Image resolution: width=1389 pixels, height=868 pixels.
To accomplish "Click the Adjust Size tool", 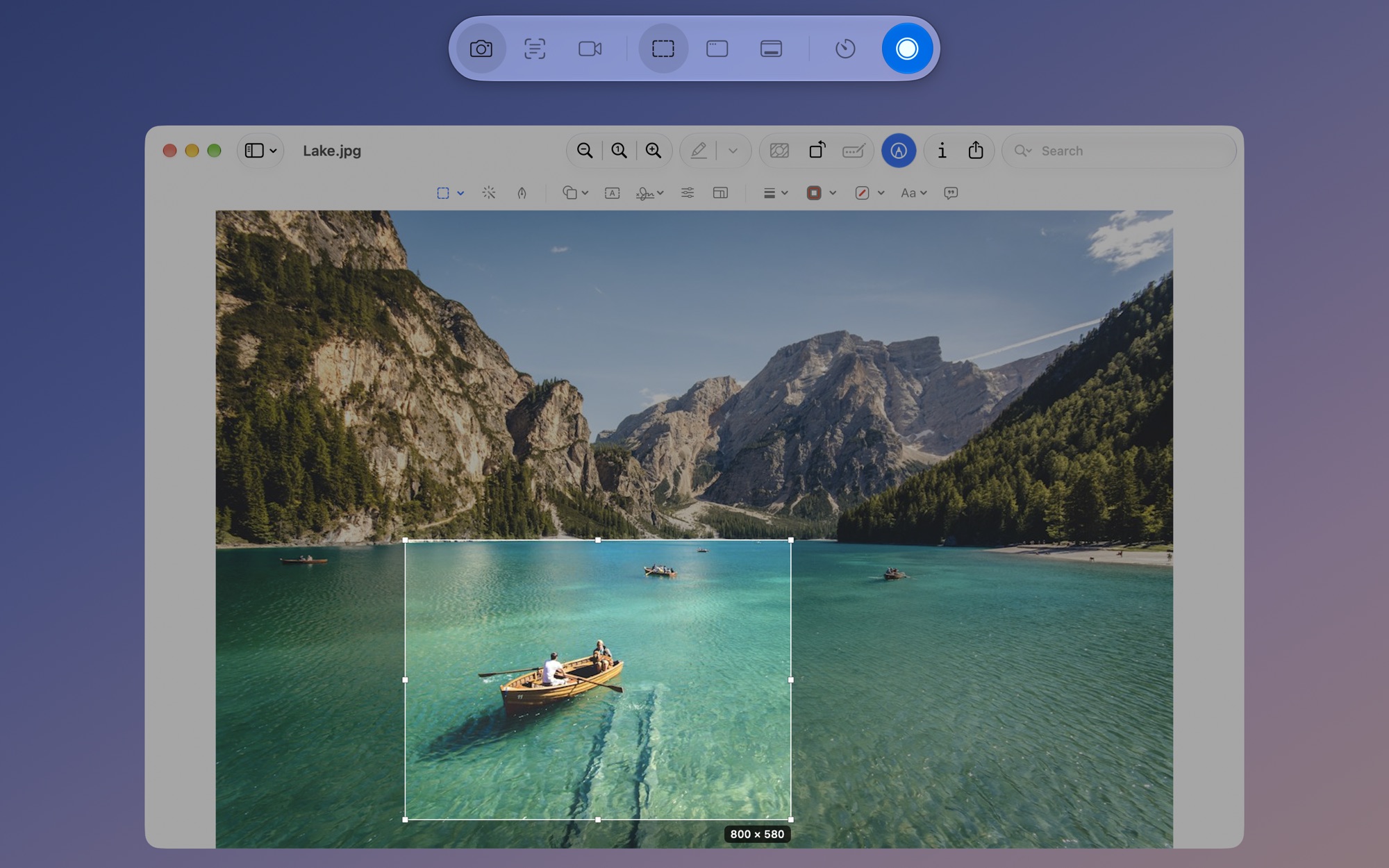I will click(x=720, y=193).
